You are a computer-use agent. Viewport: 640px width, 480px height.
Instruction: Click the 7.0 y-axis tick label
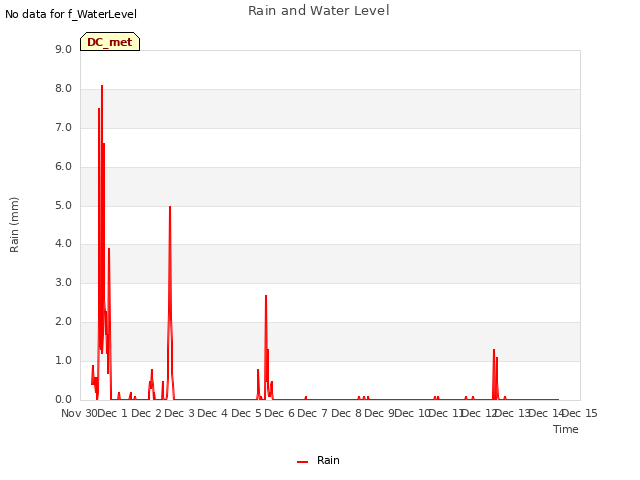[x=64, y=128]
